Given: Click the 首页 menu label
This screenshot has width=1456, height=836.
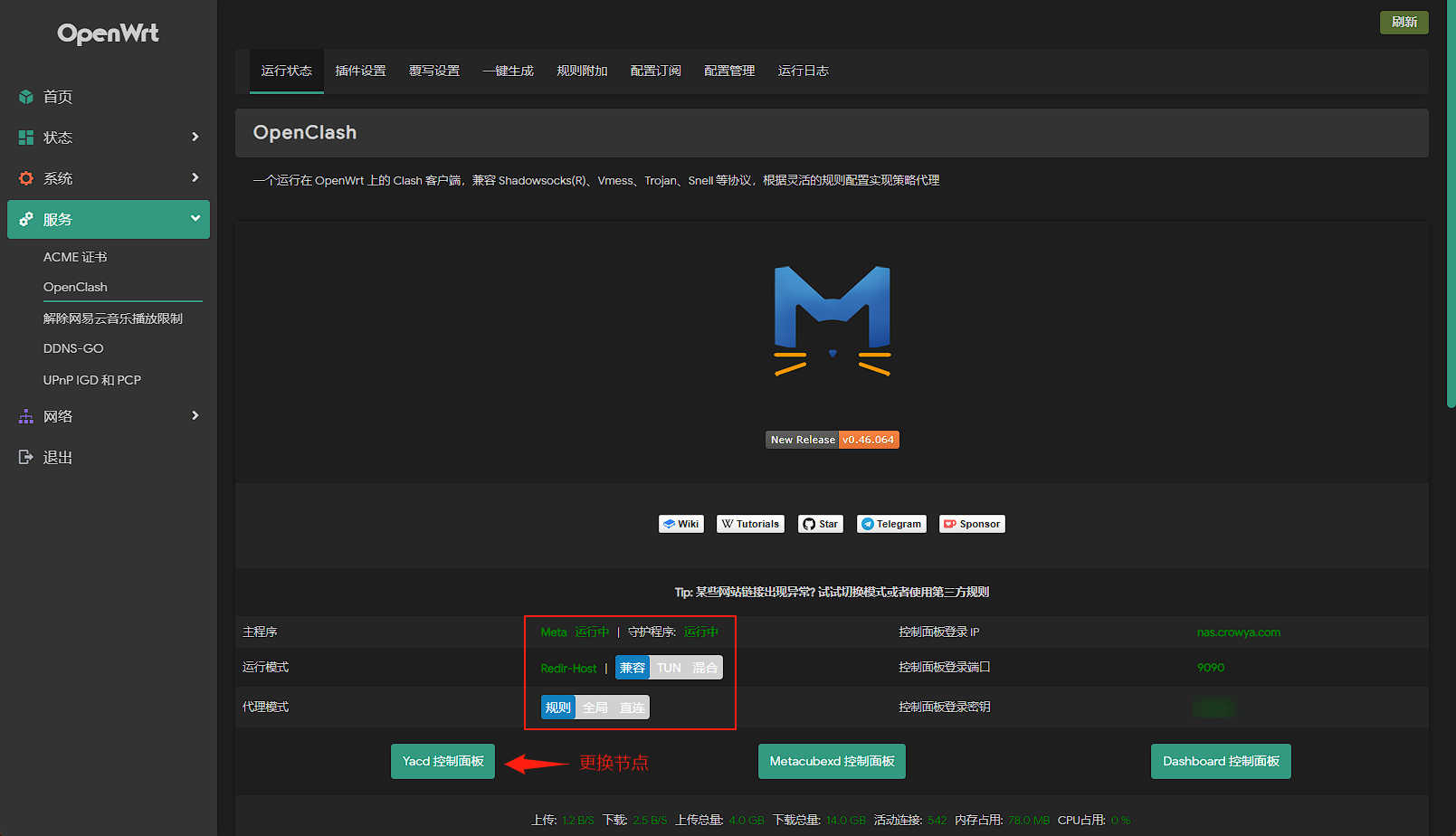Looking at the screenshot, I should 58,97.
